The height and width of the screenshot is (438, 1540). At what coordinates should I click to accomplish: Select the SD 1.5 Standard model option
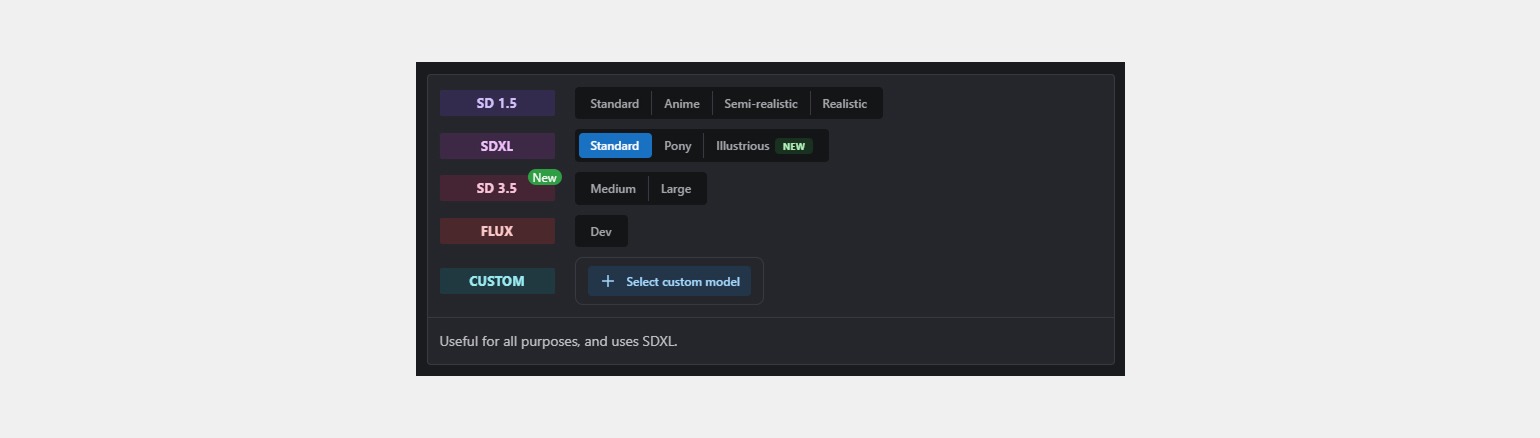point(614,104)
